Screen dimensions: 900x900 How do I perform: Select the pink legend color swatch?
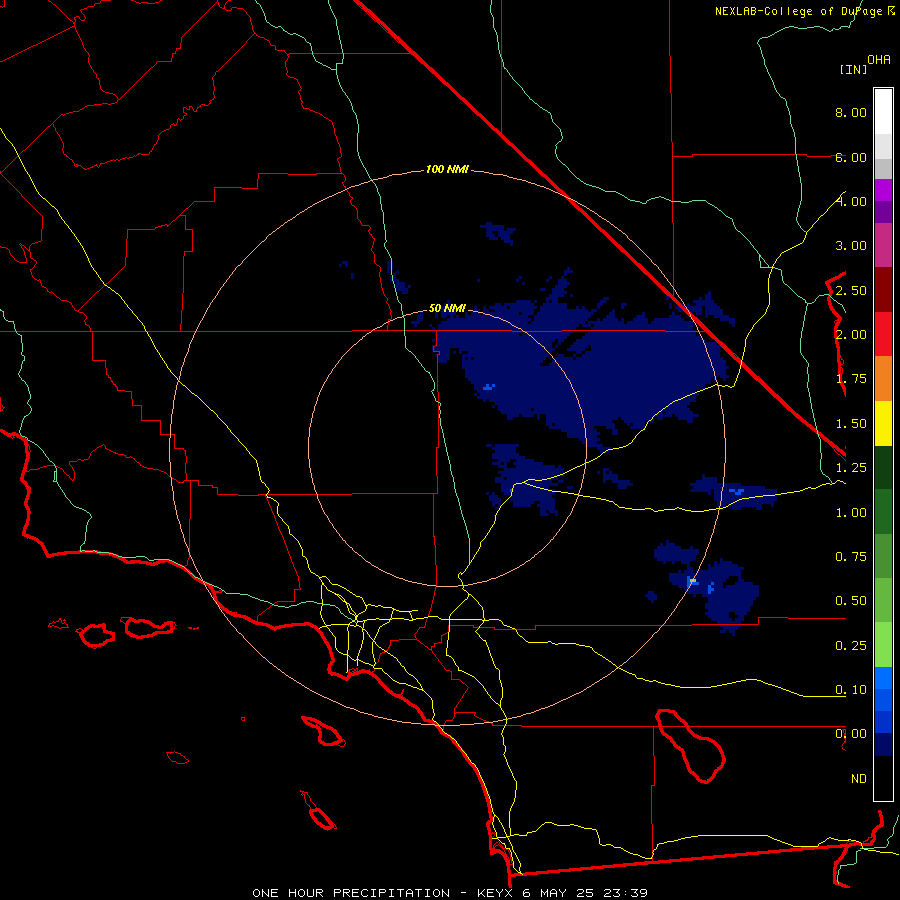pyautogui.click(x=883, y=246)
